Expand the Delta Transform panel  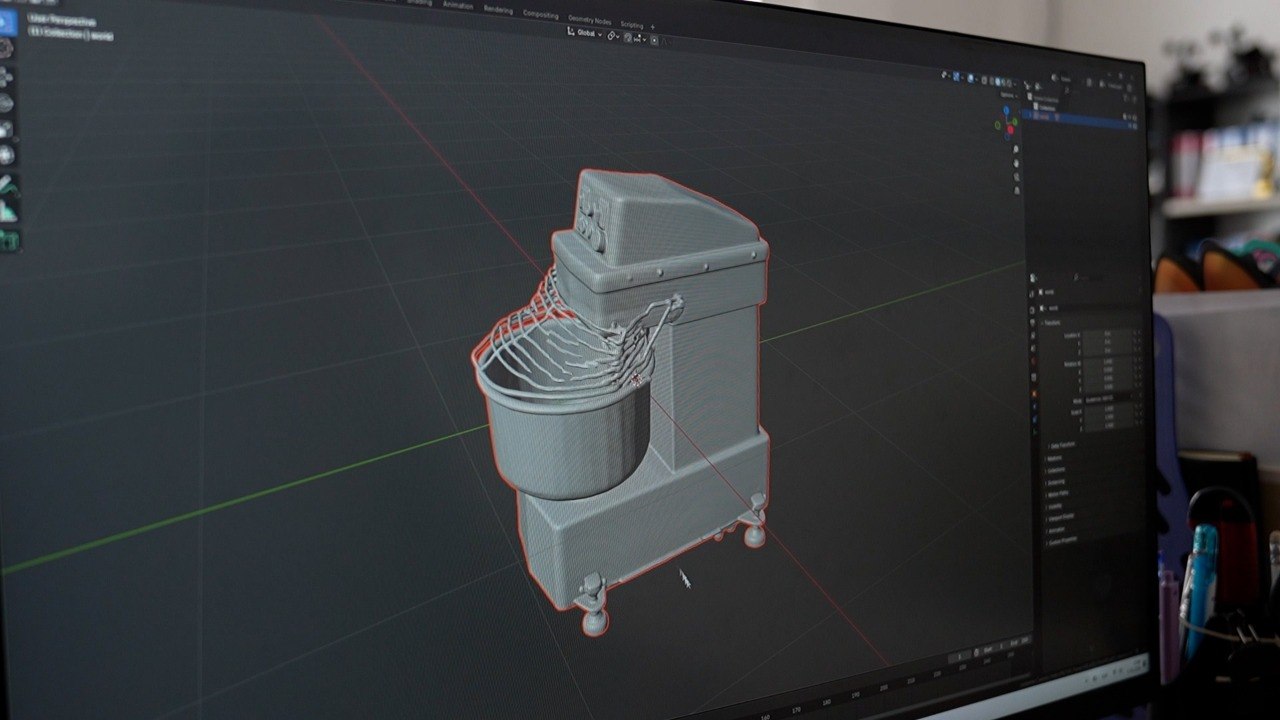[x=1062, y=445]
